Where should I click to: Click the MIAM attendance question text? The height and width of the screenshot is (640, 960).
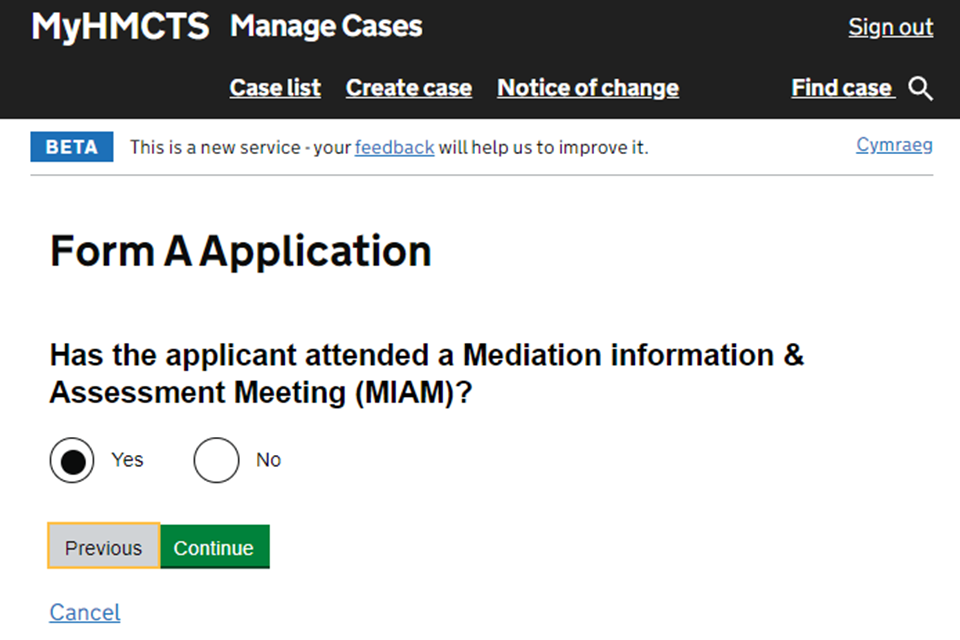pyautogui.click(x=427, y=373)
